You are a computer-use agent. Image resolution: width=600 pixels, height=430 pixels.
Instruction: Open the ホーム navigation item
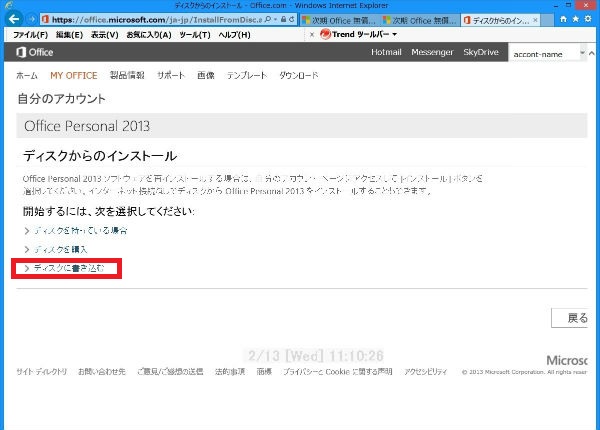click(x=27, y=75)
